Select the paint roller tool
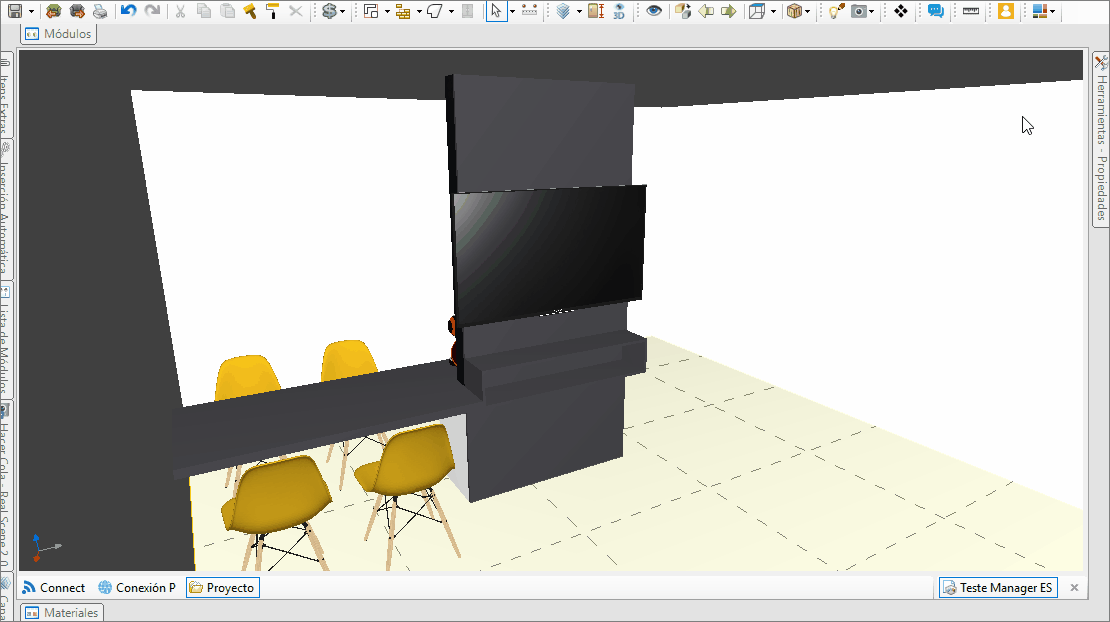 (x=273, y=11)
